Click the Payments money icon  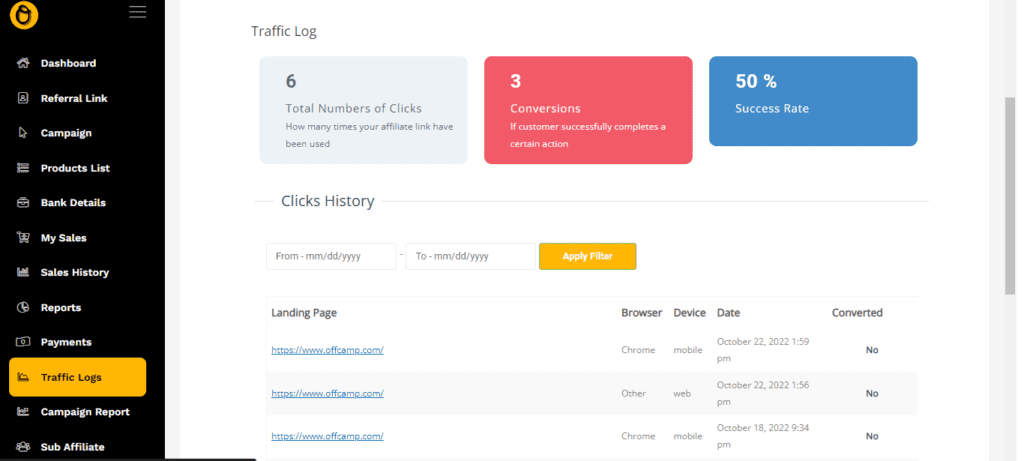(x=23, y=342)
